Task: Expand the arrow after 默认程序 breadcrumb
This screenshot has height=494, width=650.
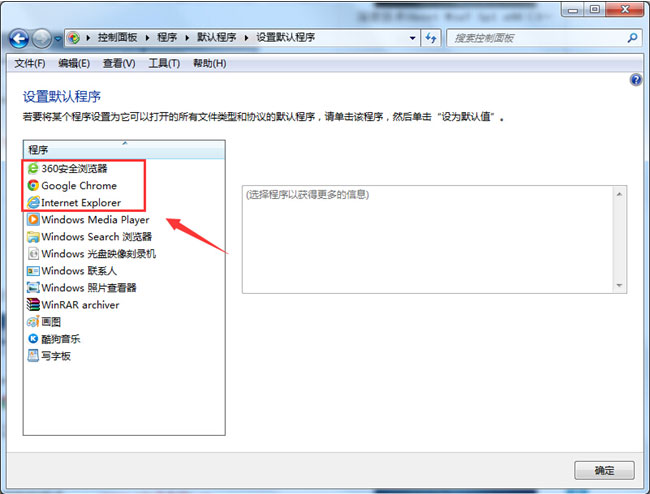Action: click(246, 38)
